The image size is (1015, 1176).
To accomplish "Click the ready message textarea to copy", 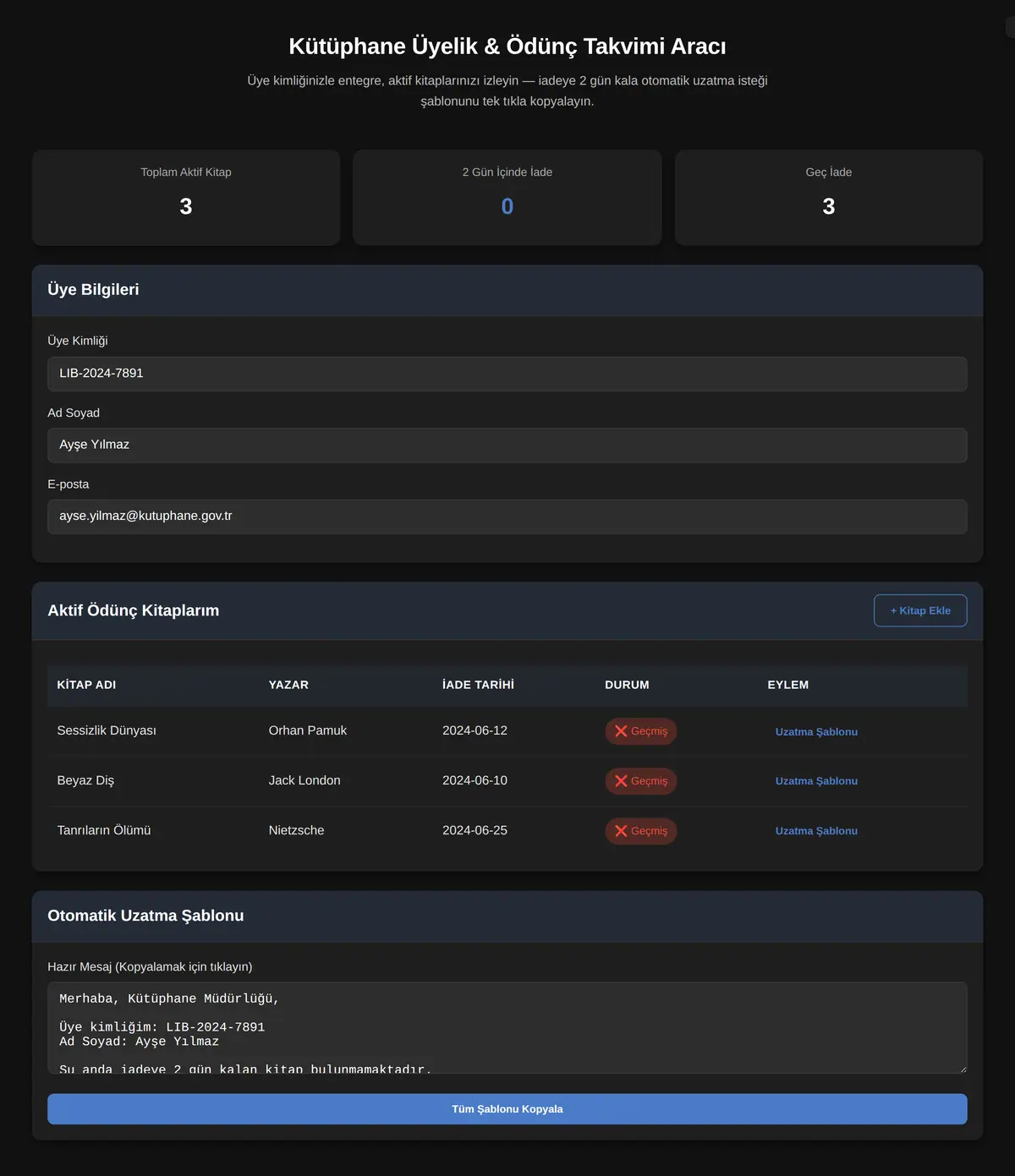I will (507, 1028).
